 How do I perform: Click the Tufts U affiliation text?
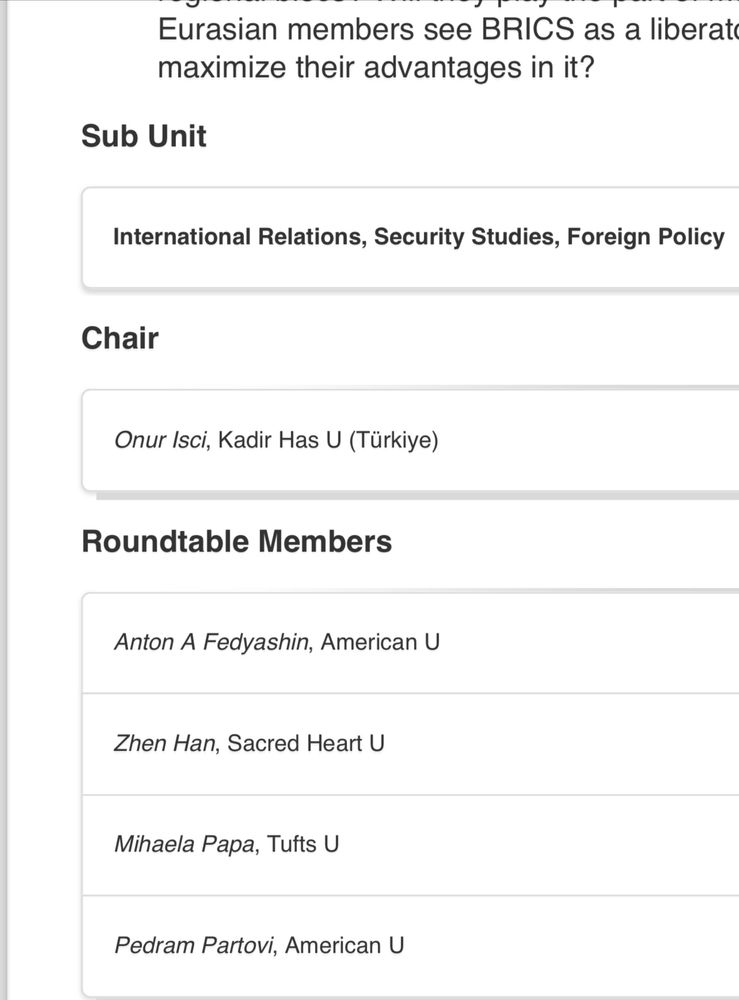coord(303,844)
